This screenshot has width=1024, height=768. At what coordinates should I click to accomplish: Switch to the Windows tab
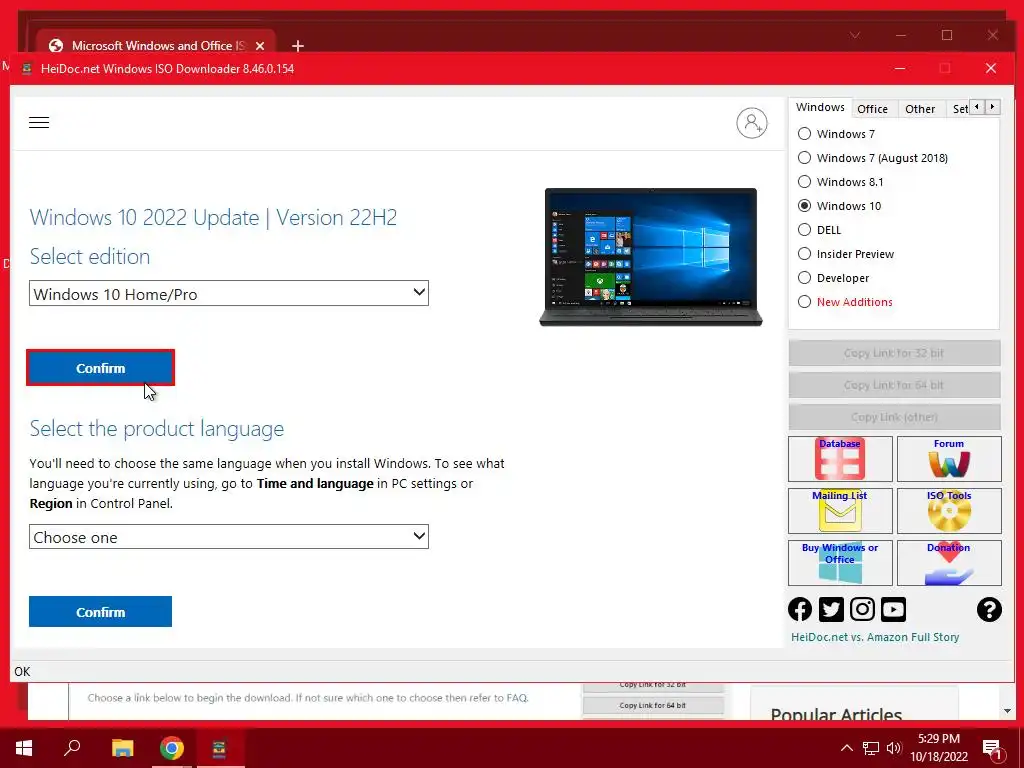point(820,108)
